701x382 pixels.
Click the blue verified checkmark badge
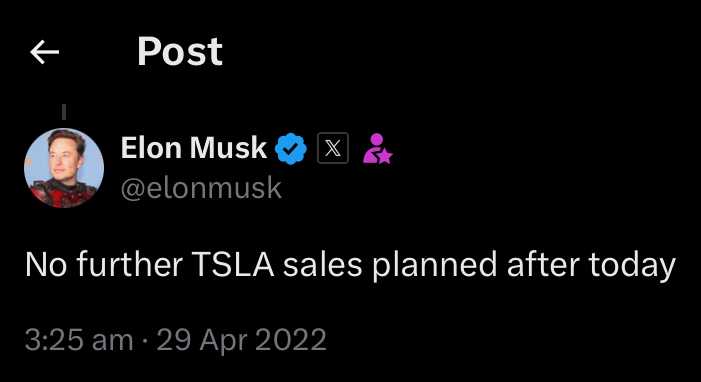pyautogui.click(x=291, y=149)
